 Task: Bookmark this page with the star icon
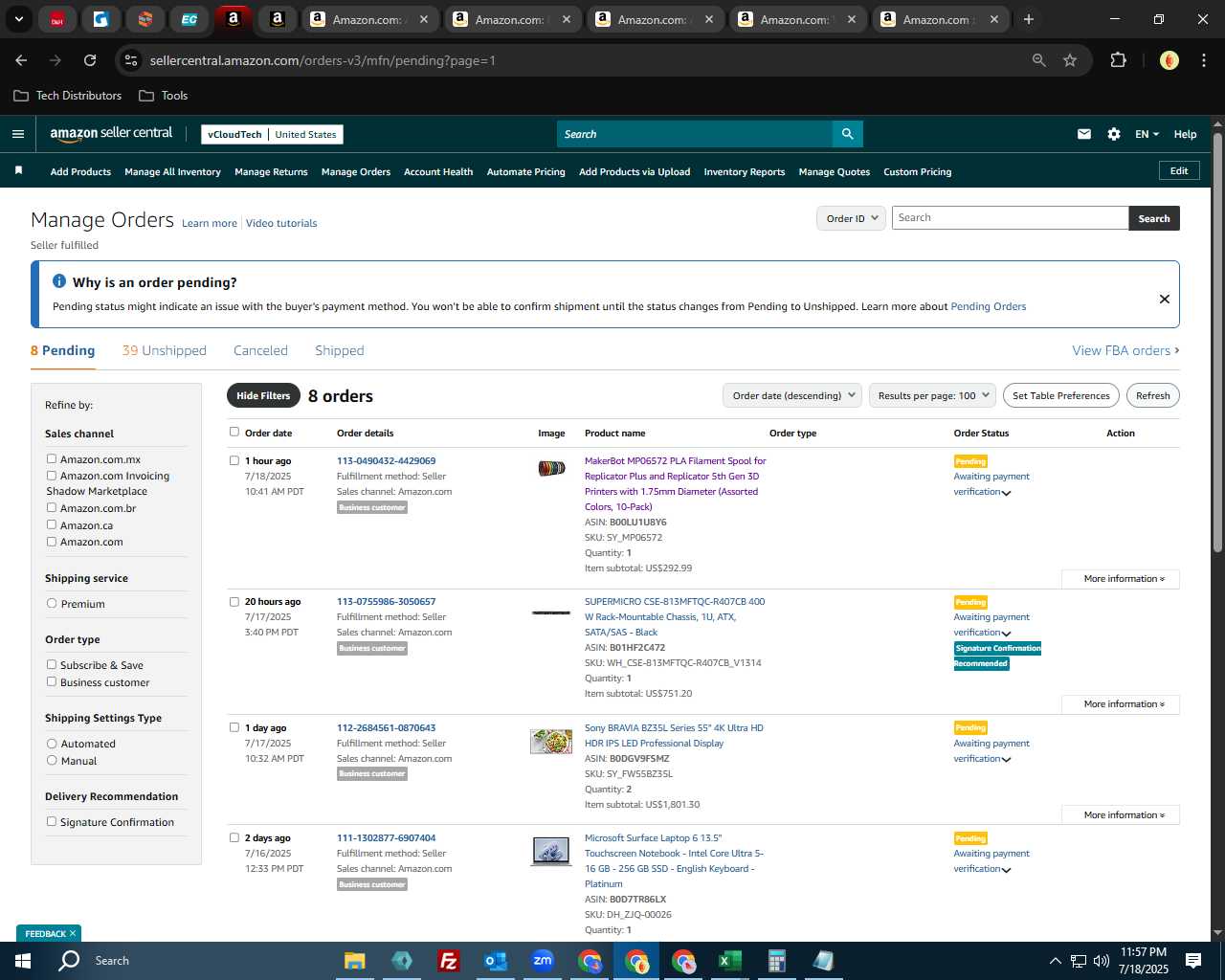1070,60
